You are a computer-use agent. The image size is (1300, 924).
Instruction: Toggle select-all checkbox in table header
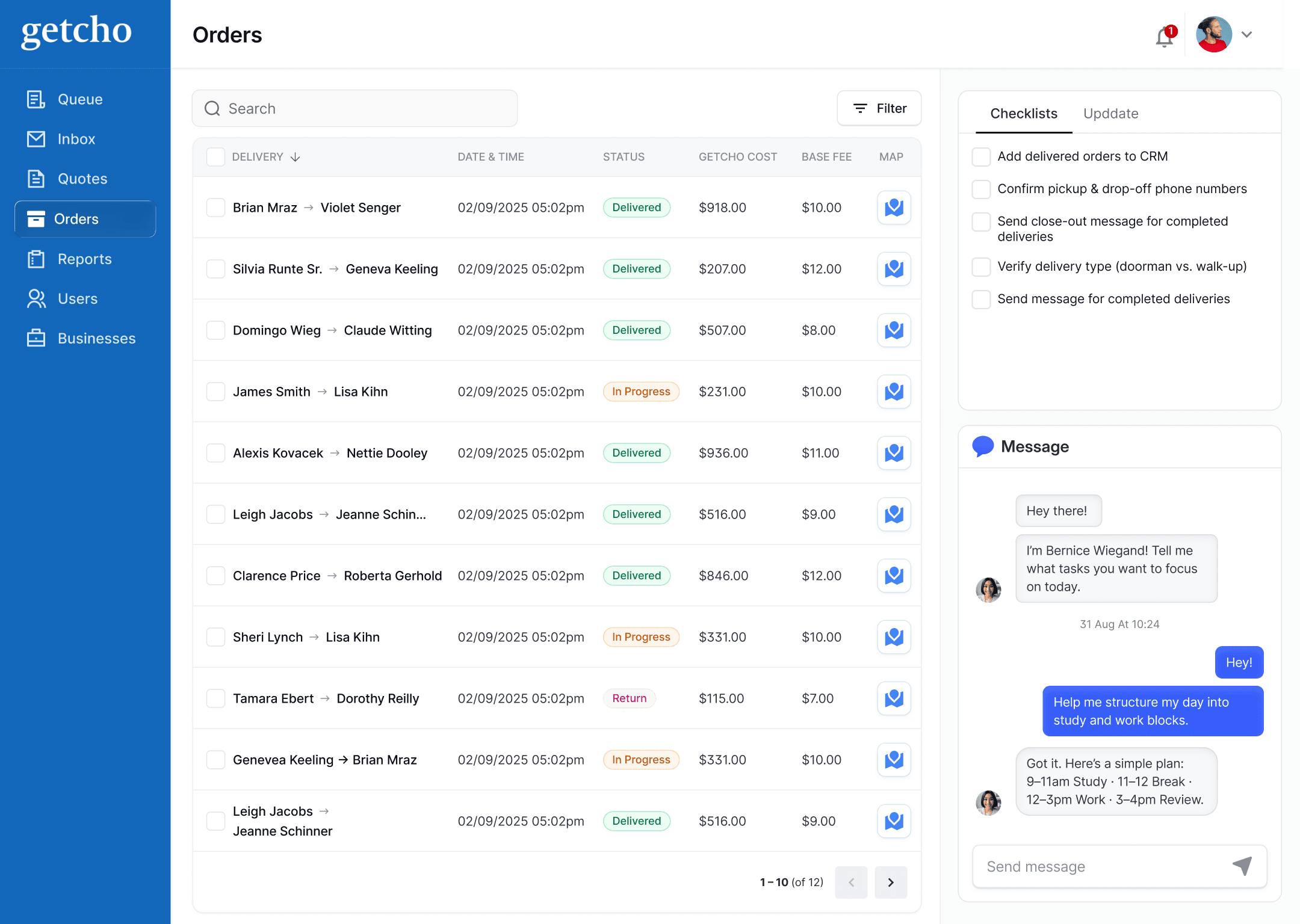pyautogui.click(x=215, y=157)
